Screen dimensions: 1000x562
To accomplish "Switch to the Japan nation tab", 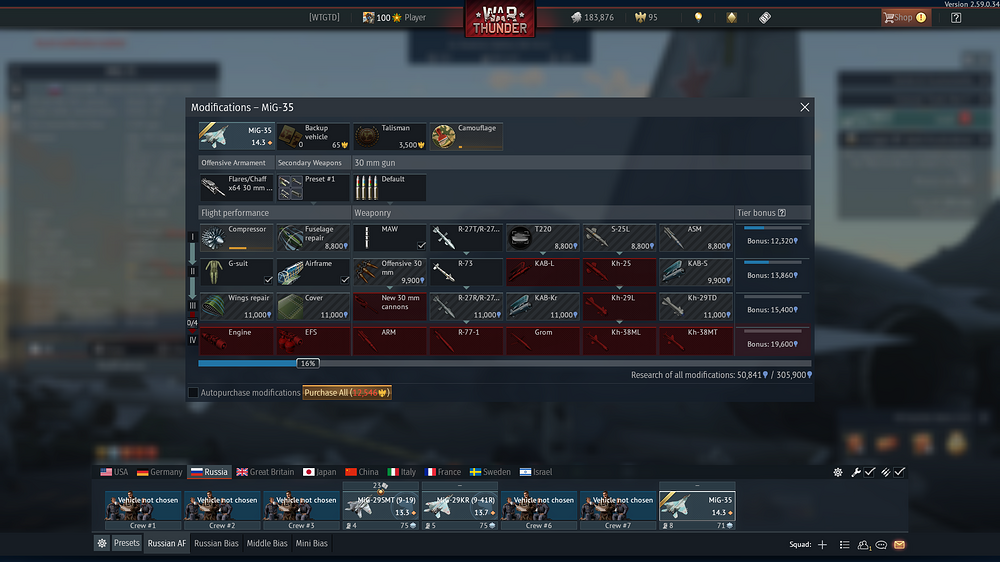I will click(320, 472).
